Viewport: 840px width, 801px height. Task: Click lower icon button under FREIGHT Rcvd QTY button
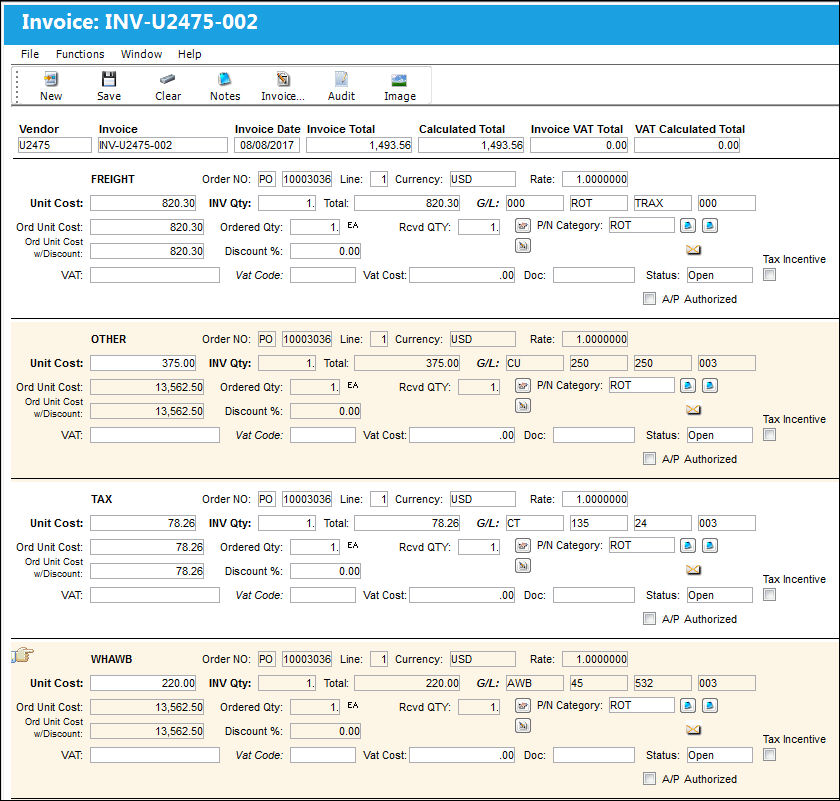(523, 246)
